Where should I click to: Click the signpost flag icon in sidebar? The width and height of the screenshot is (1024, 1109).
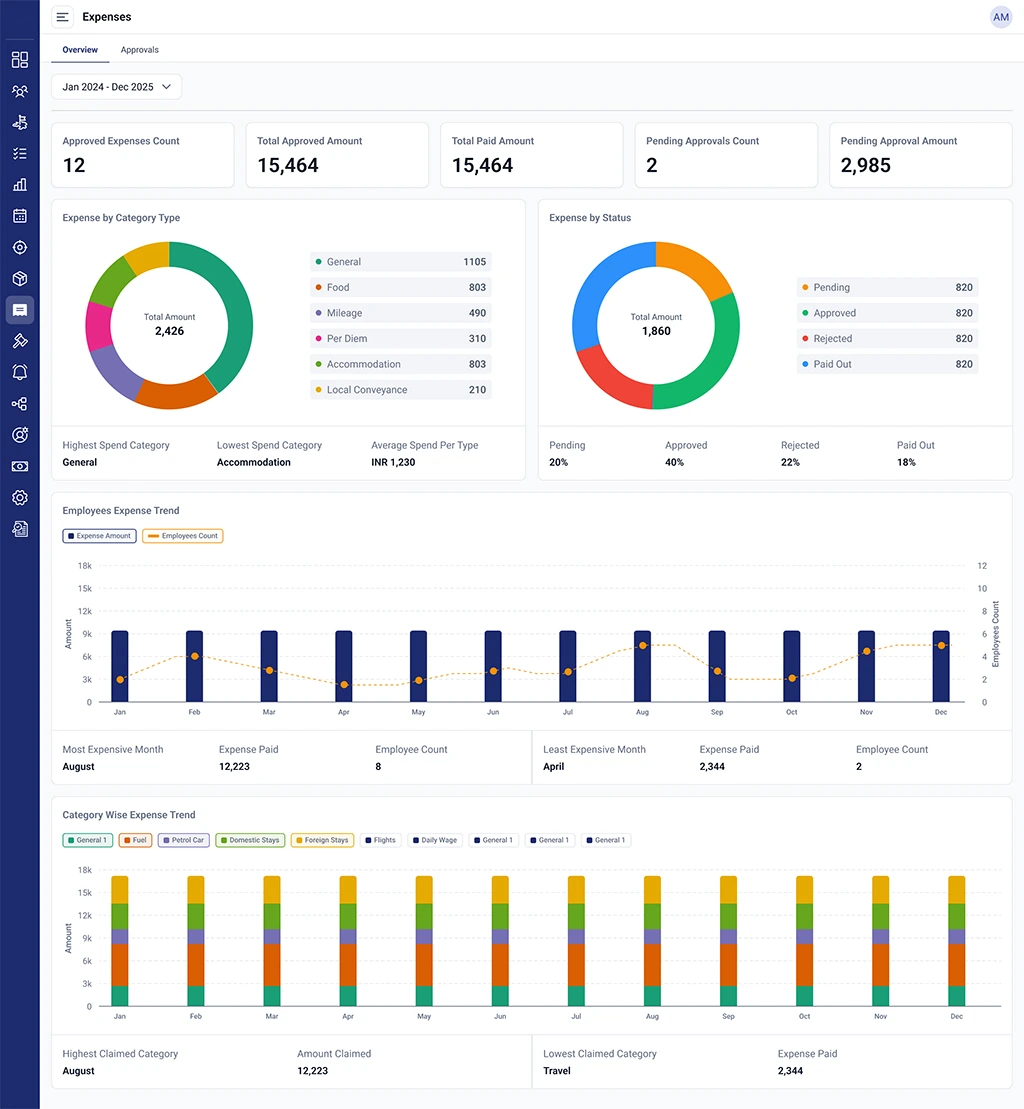20,122
